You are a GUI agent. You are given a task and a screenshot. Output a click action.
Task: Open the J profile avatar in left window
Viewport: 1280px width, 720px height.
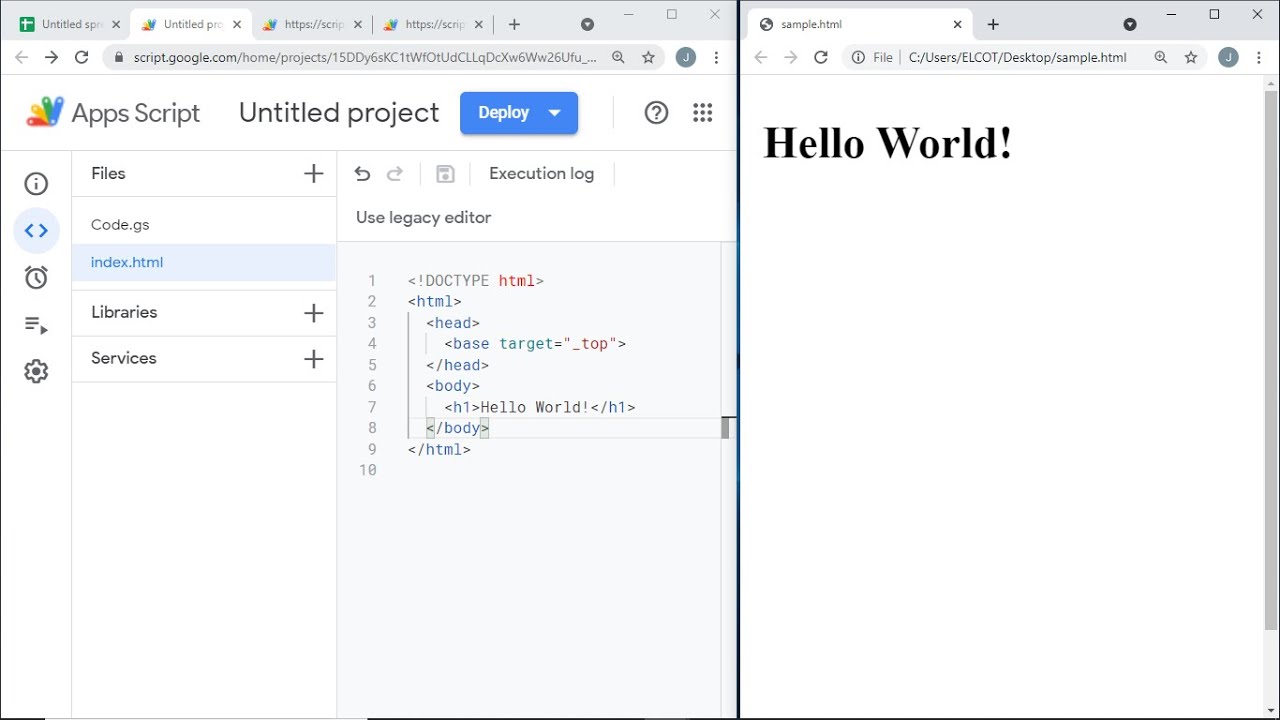point(685,58)
